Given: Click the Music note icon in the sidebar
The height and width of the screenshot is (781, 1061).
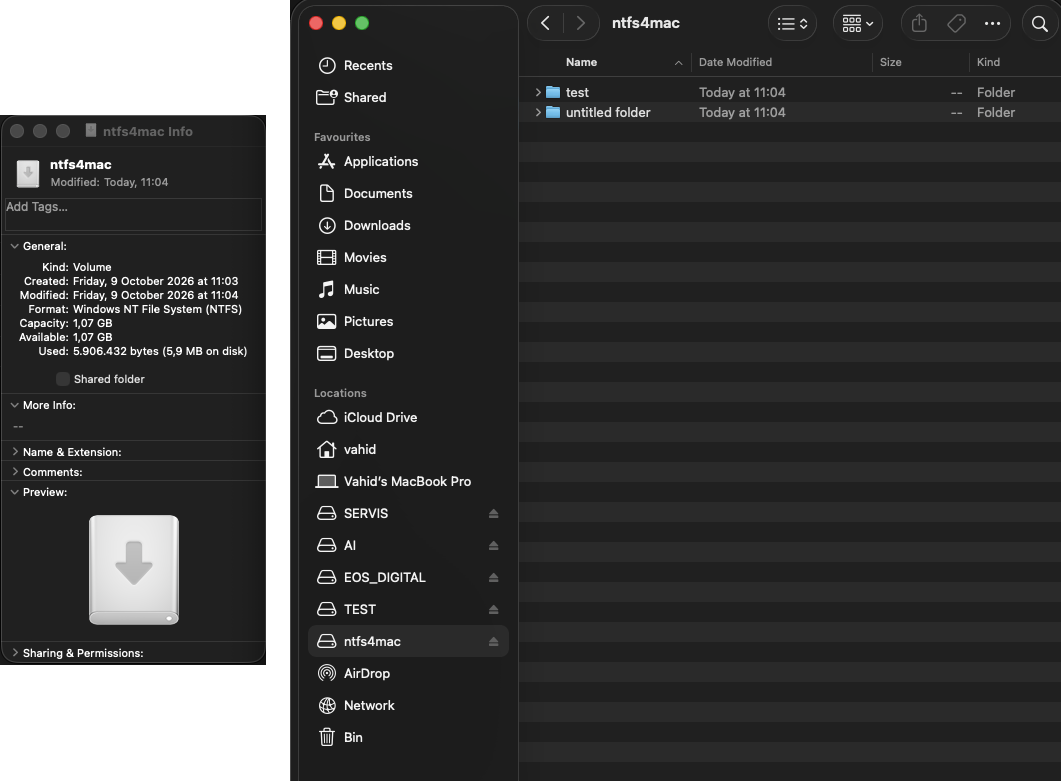Looking at the screenshot, I should [327, 289].
